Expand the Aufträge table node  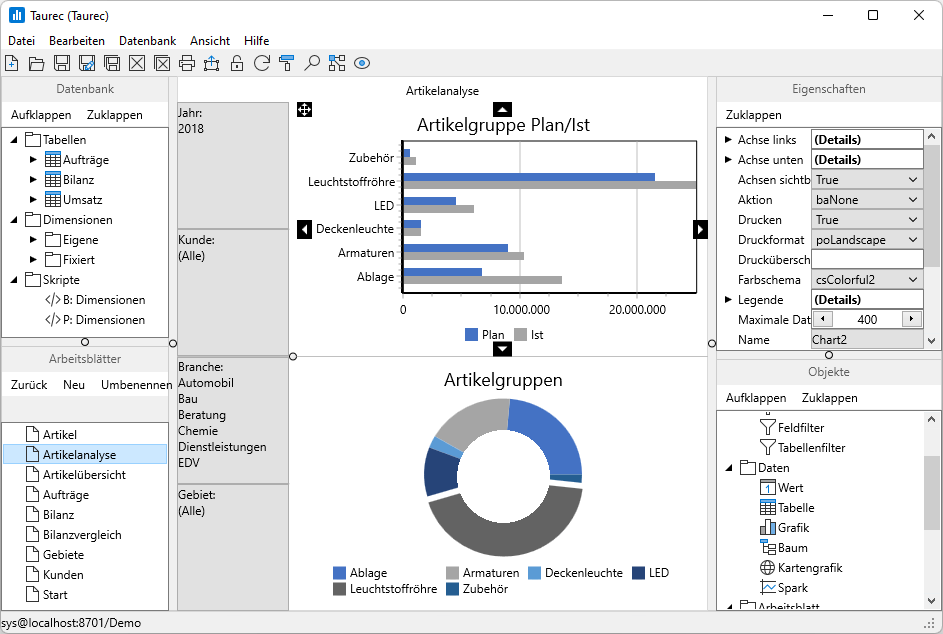click(33, 160)
